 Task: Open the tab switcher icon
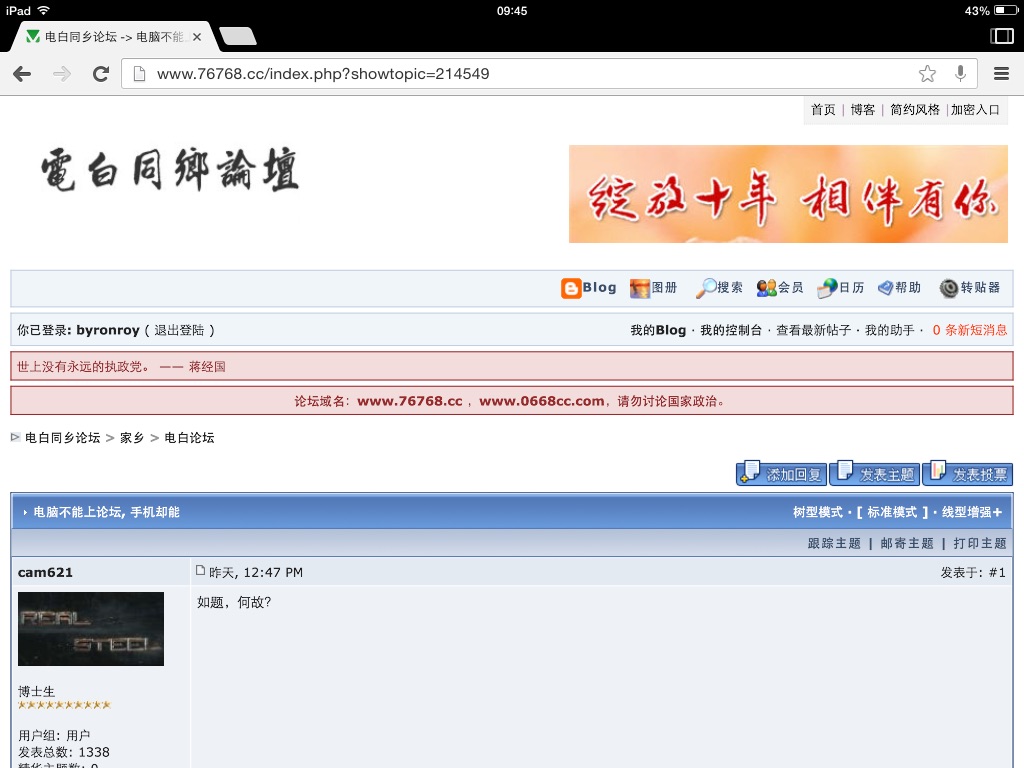[x=1001, y=36]
